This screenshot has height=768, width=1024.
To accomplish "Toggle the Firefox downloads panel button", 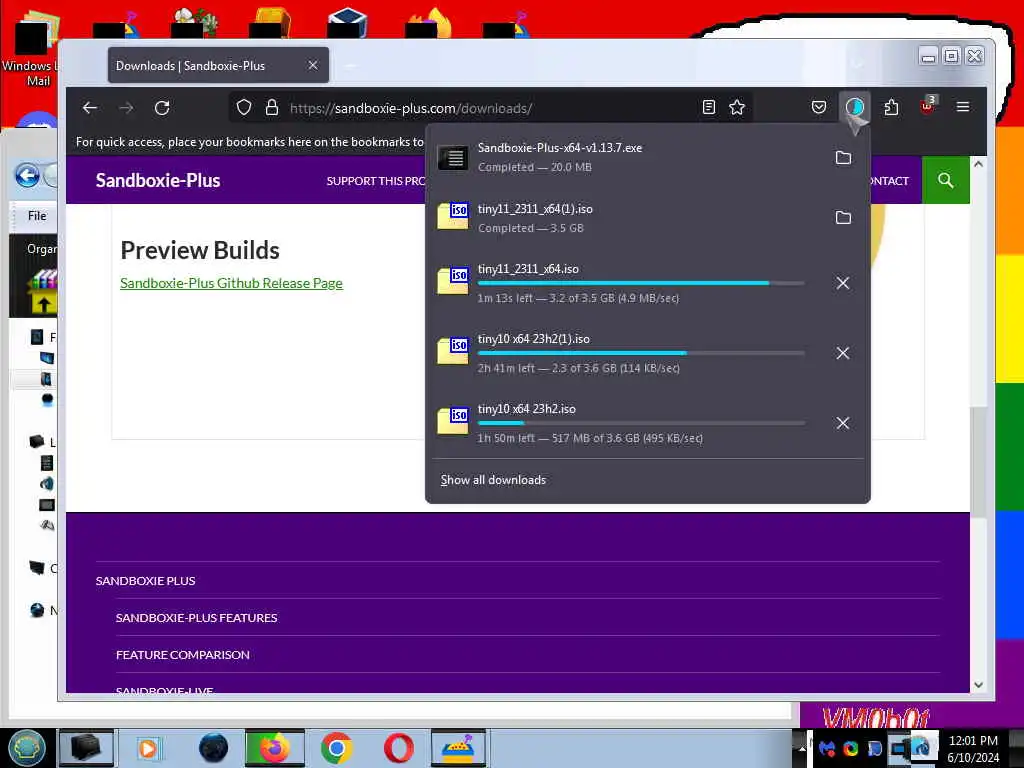I will tap(854, 107).
